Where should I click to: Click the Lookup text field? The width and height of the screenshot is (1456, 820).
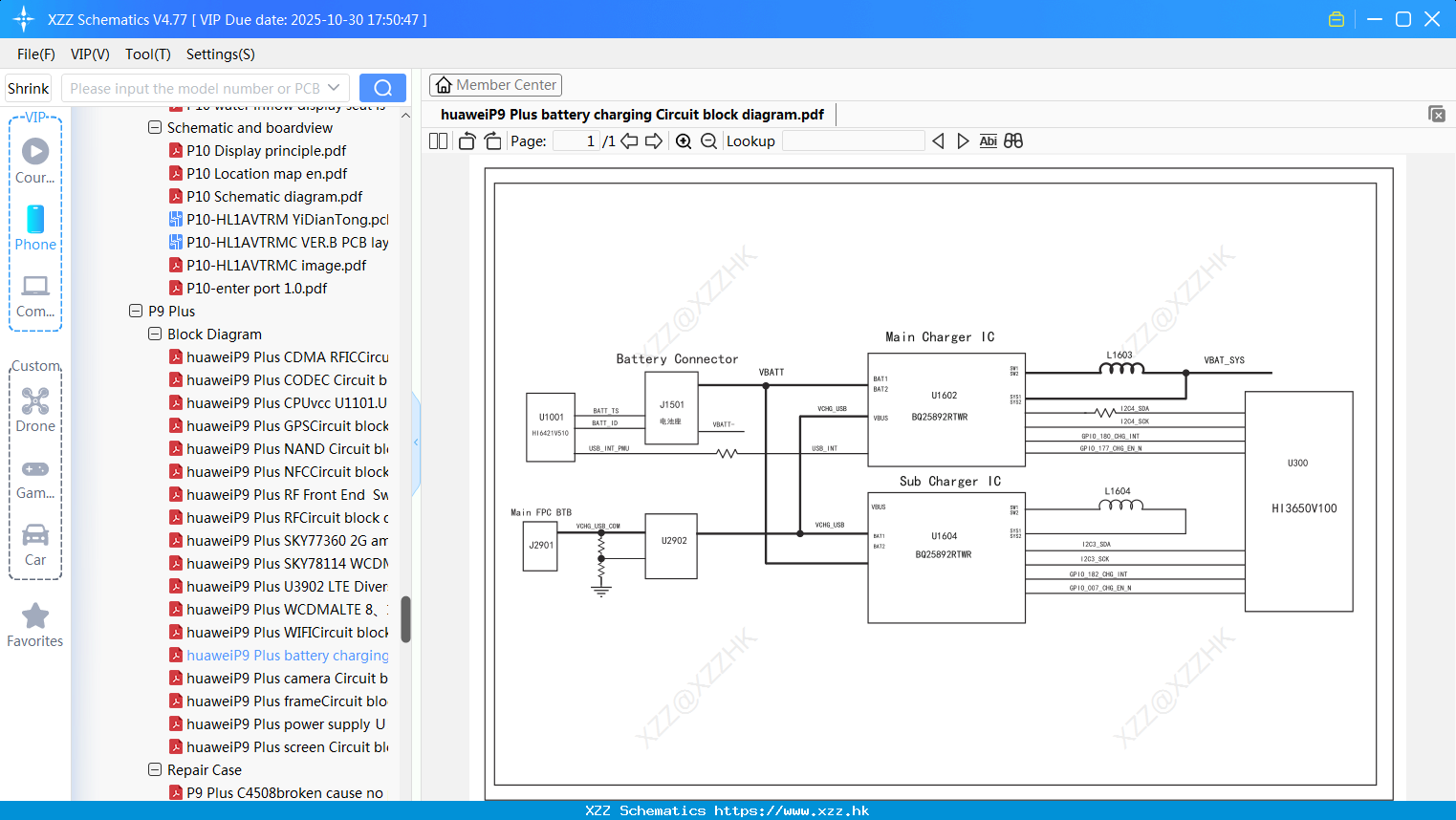click(853, 141)
